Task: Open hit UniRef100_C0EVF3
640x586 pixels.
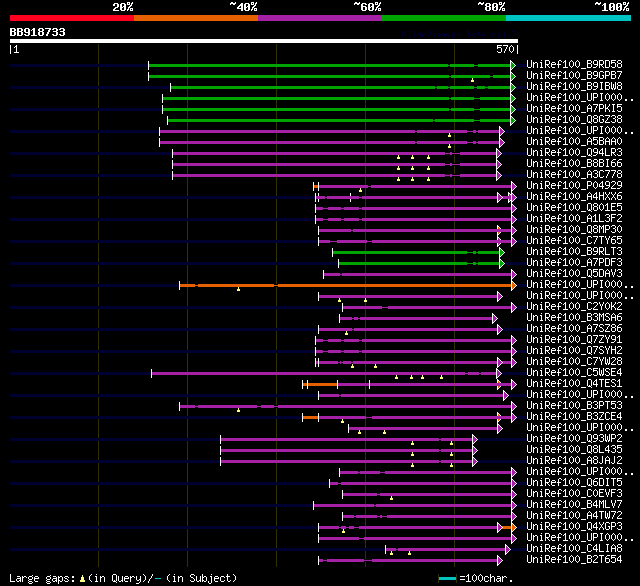Action: (574, 494)
